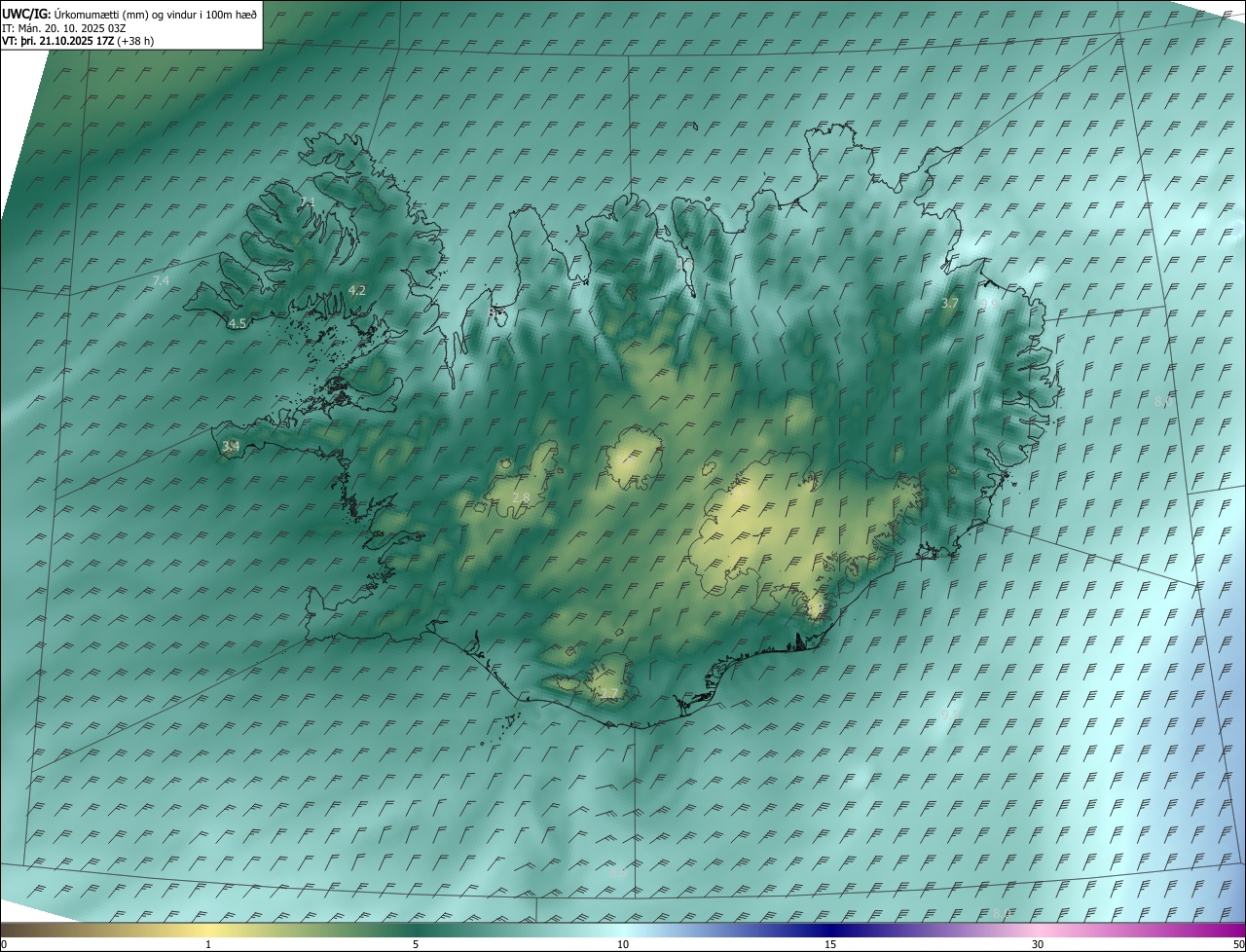Click the 4.2 value label
1246x952 pixels.
pyautogui.click(x=357, y=290)
